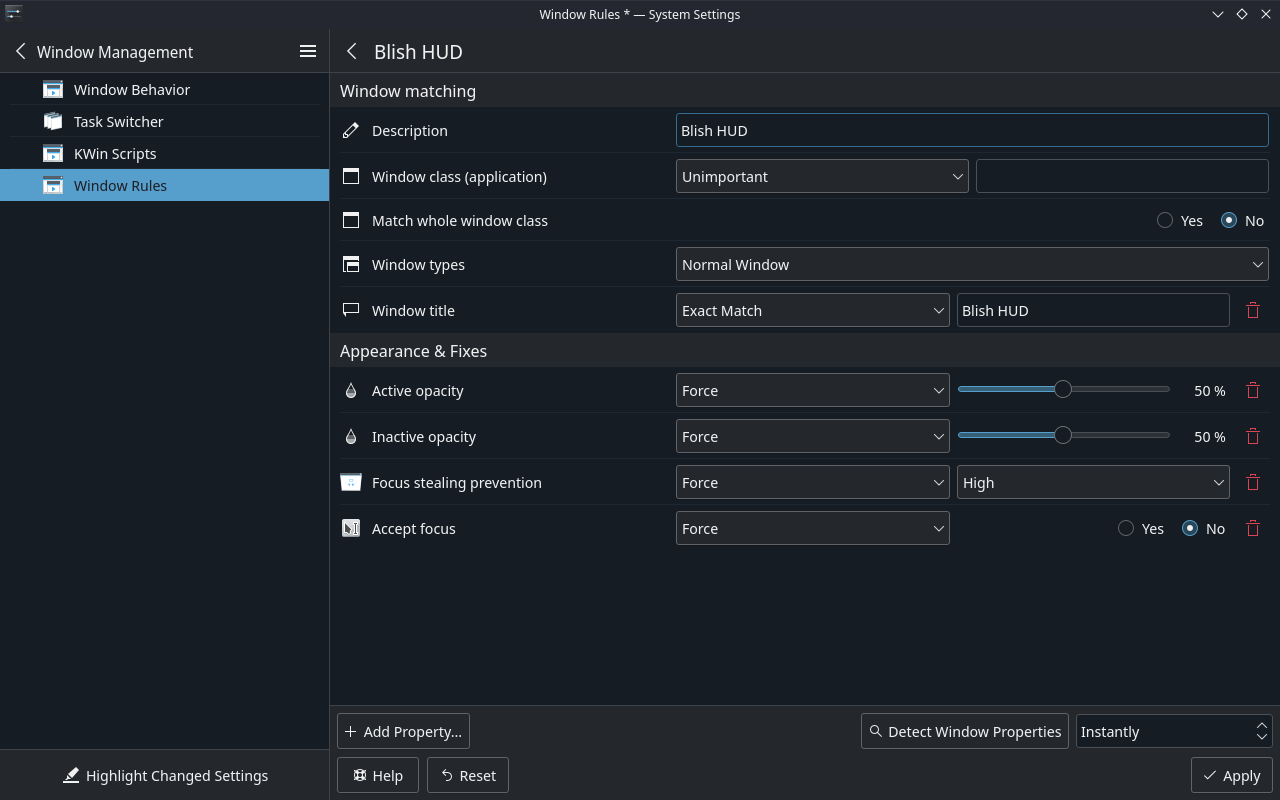The image size is (1280, 800).
Task: Click the KWin Scripts icon
Action: tap(53, 153)
